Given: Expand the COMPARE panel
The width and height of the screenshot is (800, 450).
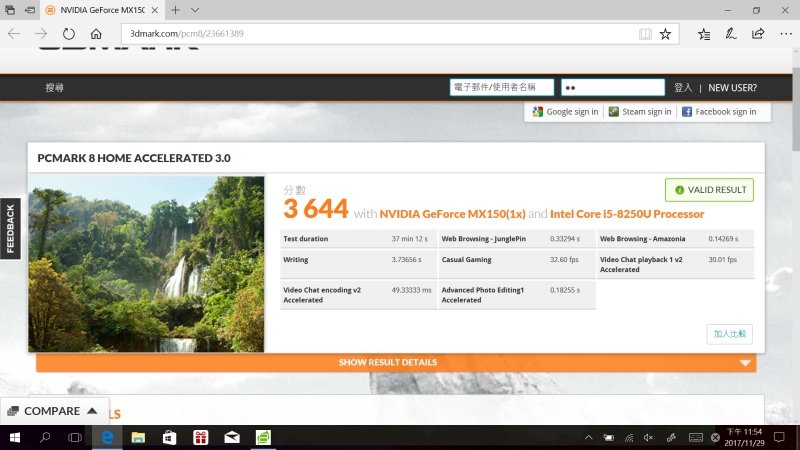Looking at the screenshot, I should tap(53, 411).
